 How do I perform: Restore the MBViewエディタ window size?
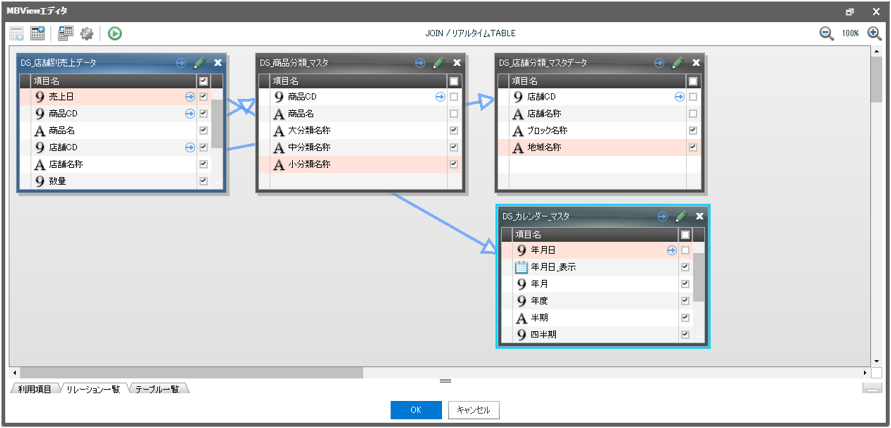[850, 11]
